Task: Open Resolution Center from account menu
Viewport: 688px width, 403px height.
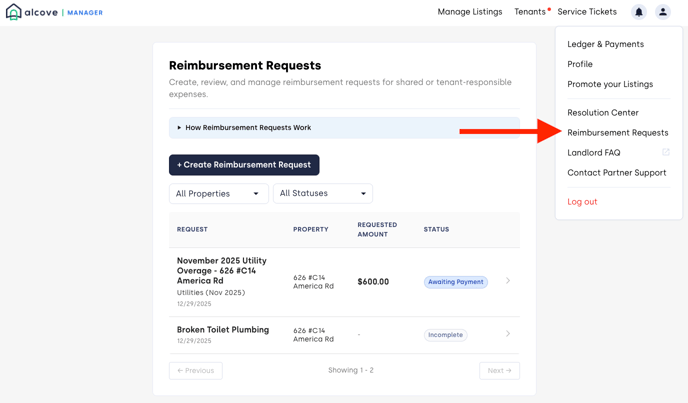Action: tap(603, 113)
